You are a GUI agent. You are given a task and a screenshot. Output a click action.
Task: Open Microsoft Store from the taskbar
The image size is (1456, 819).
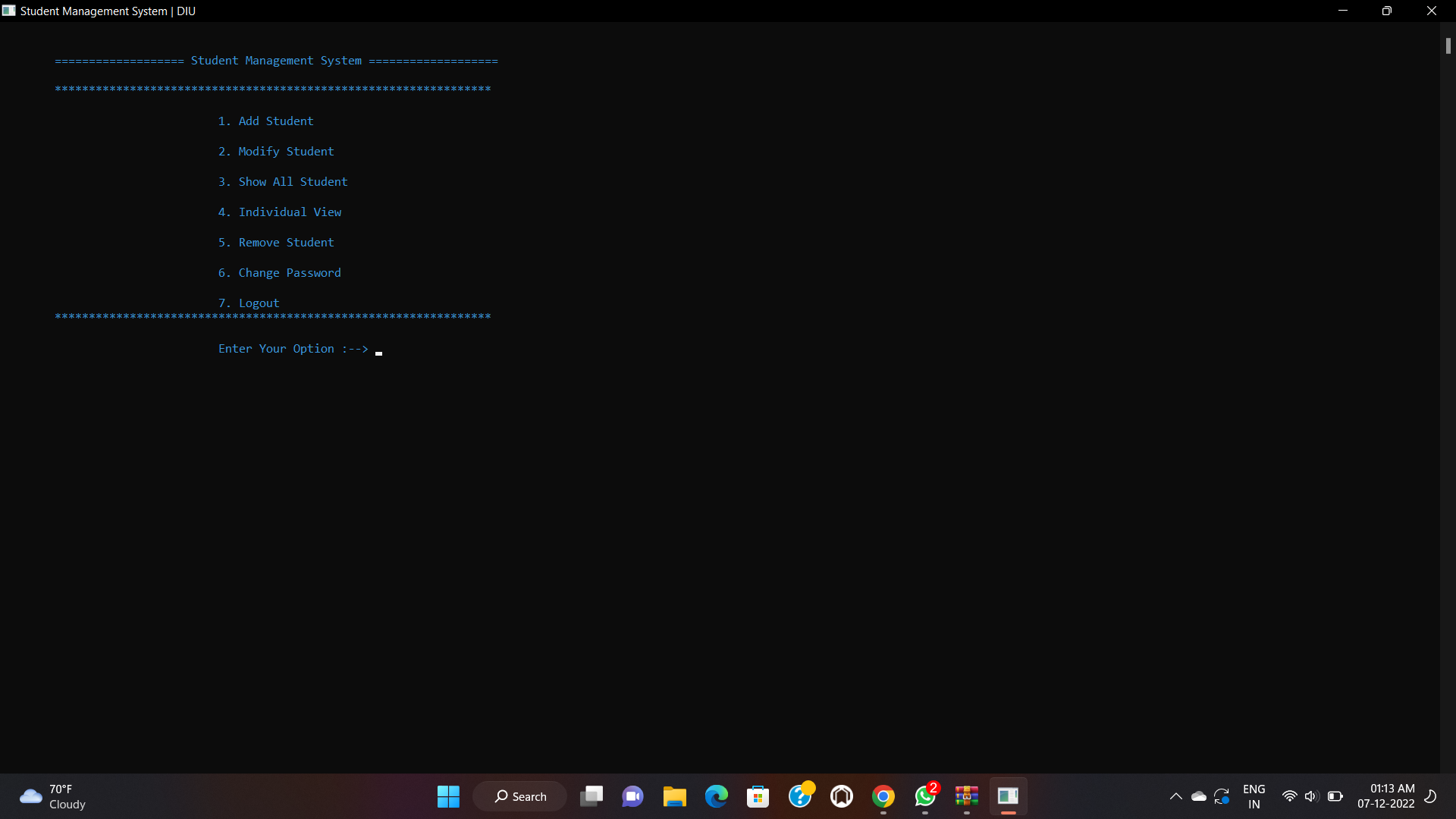pyautogui.click(x=758, y=796)
